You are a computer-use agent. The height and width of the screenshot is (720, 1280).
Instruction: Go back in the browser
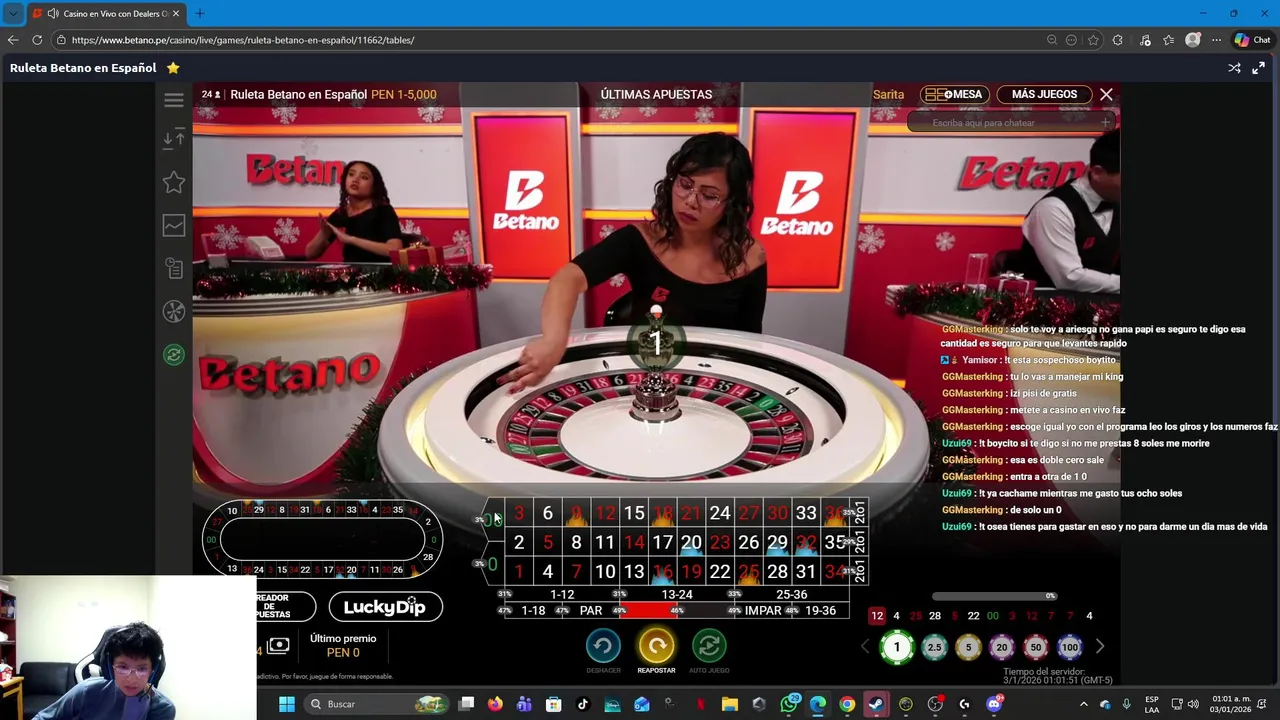click(x=13, y=40)
